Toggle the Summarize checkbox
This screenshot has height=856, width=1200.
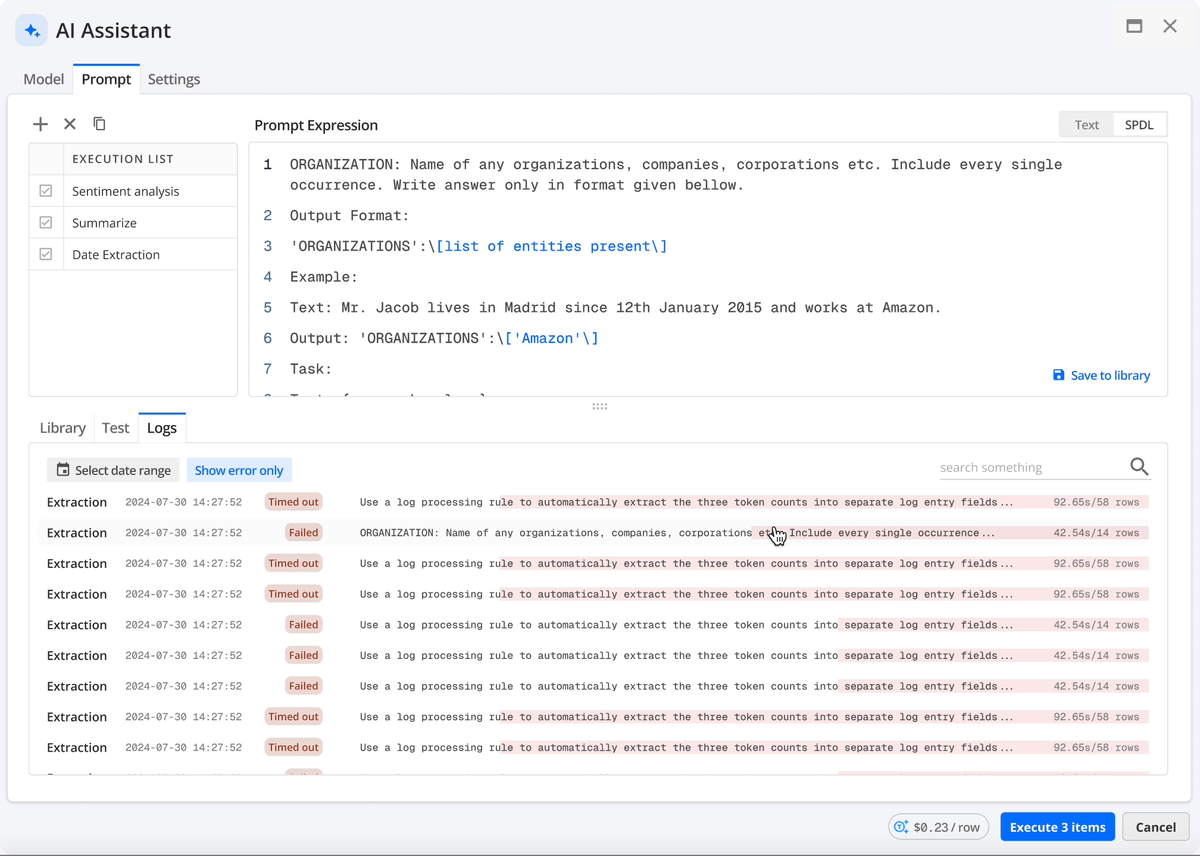pyautogui.click(x=46, y=223)
